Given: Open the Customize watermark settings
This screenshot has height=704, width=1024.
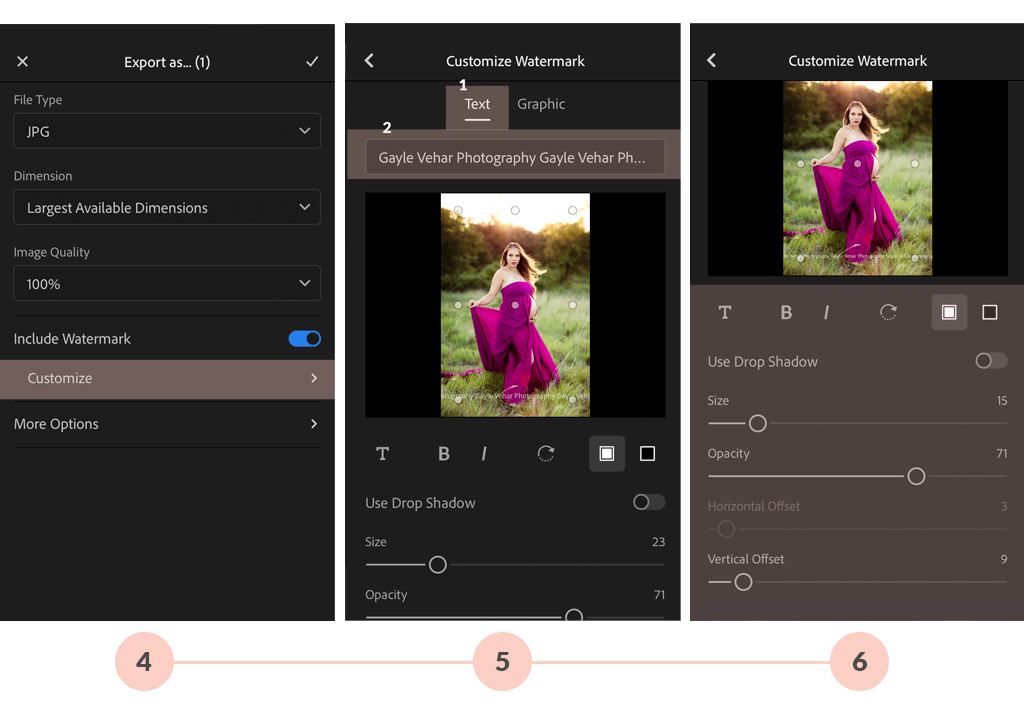Looking at the screenshot, I should [x=166, y=379].
